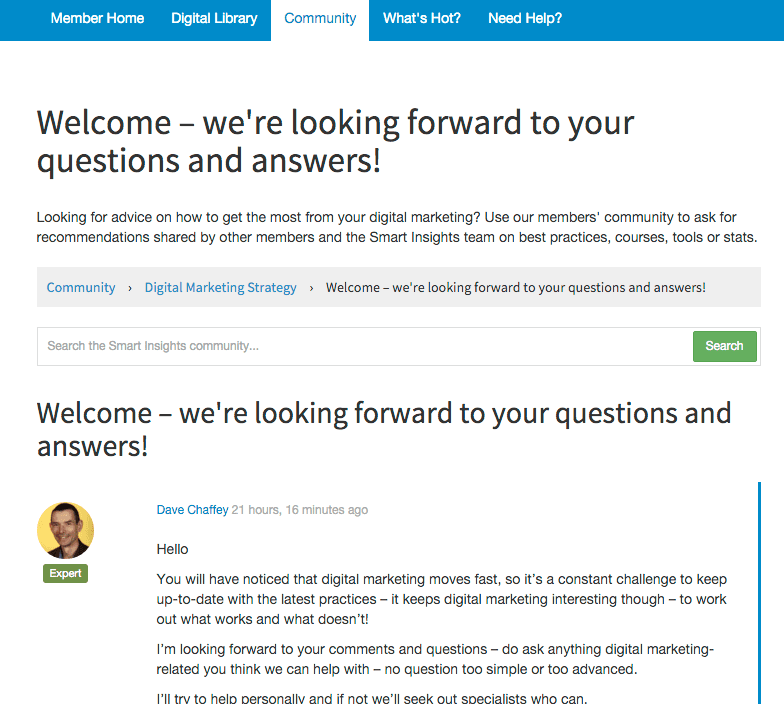Viewport: 784px width, 704px height.
Task: Open Digital Marketing Strategy breadcrumb link
Action: 221,288
